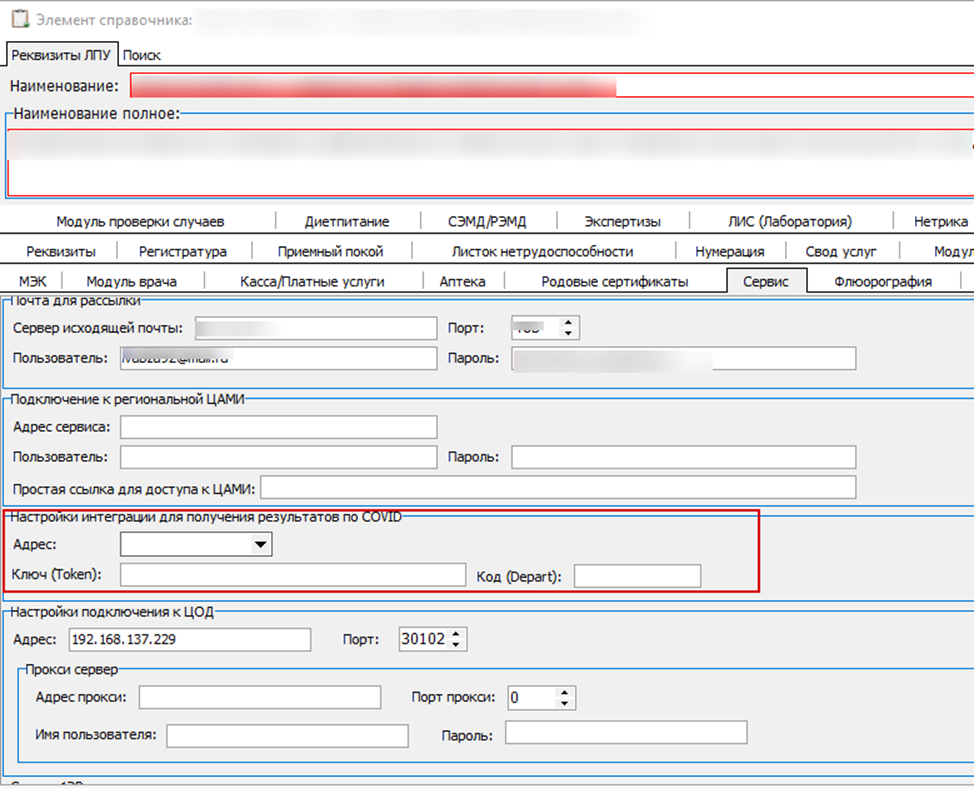
Task: Increase the ЦОД port stepper value
Action: 458,634
